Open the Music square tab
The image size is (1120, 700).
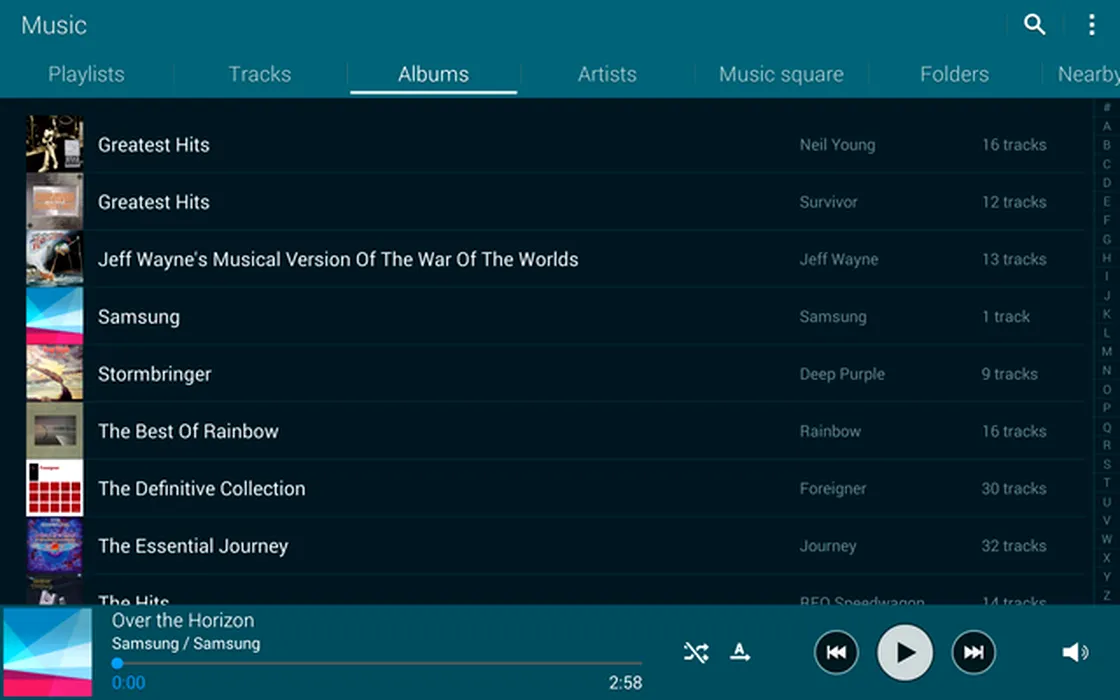781,74
